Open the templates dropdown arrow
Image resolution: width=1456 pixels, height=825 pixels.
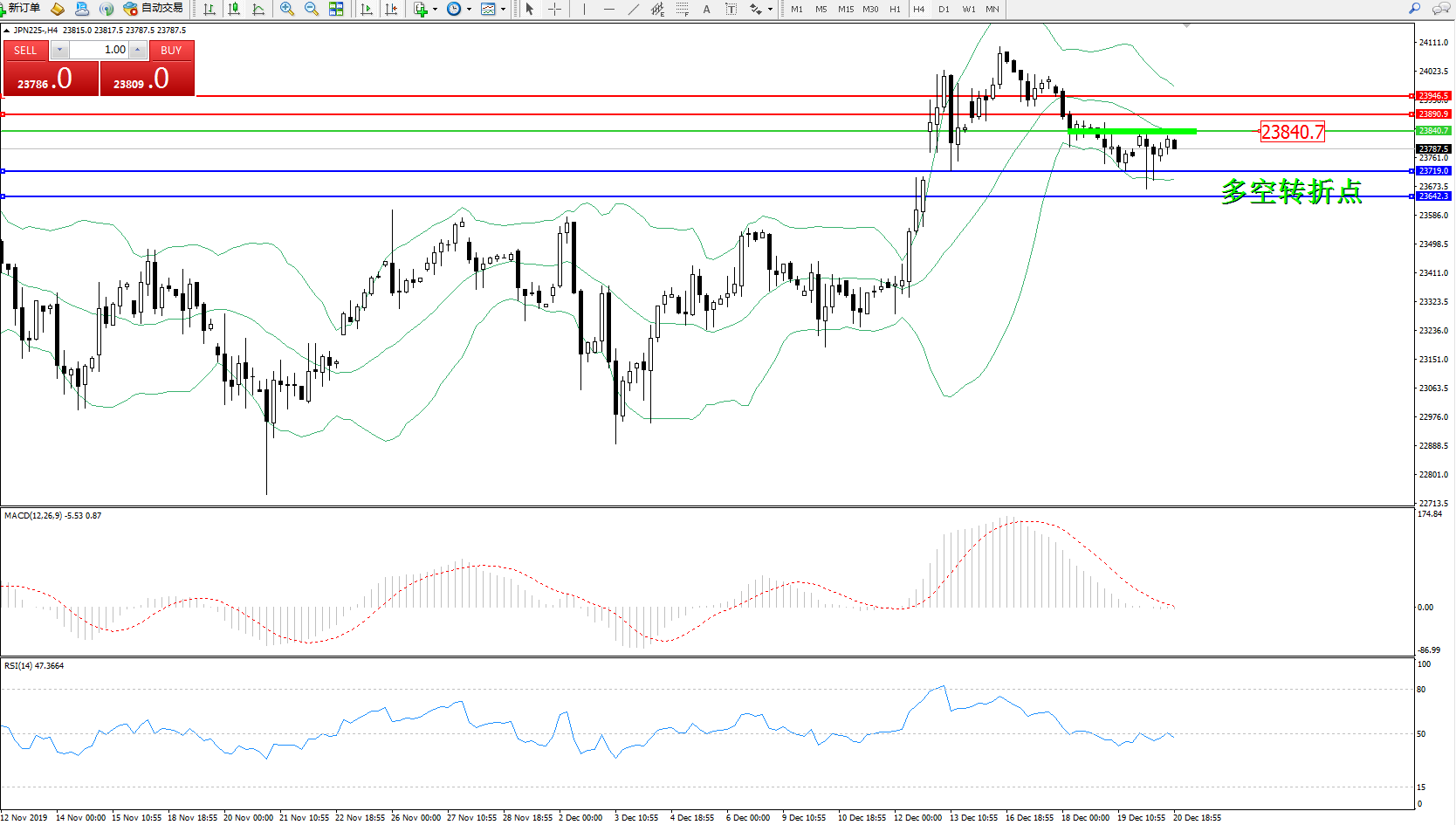click(503, 10)
